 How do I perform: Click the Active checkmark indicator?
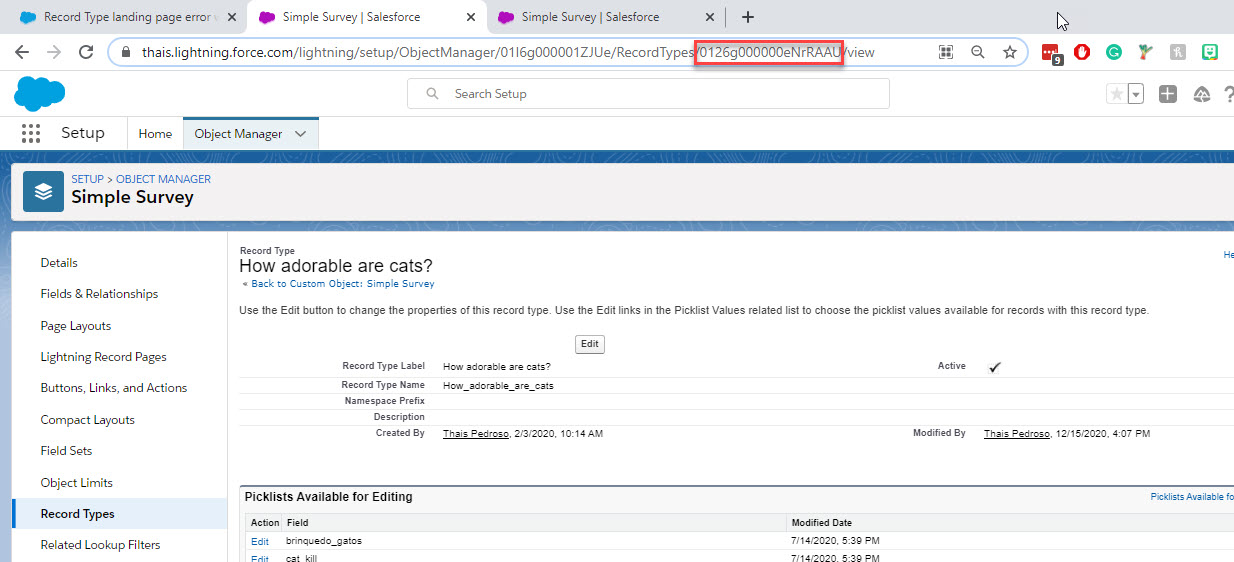995,367
